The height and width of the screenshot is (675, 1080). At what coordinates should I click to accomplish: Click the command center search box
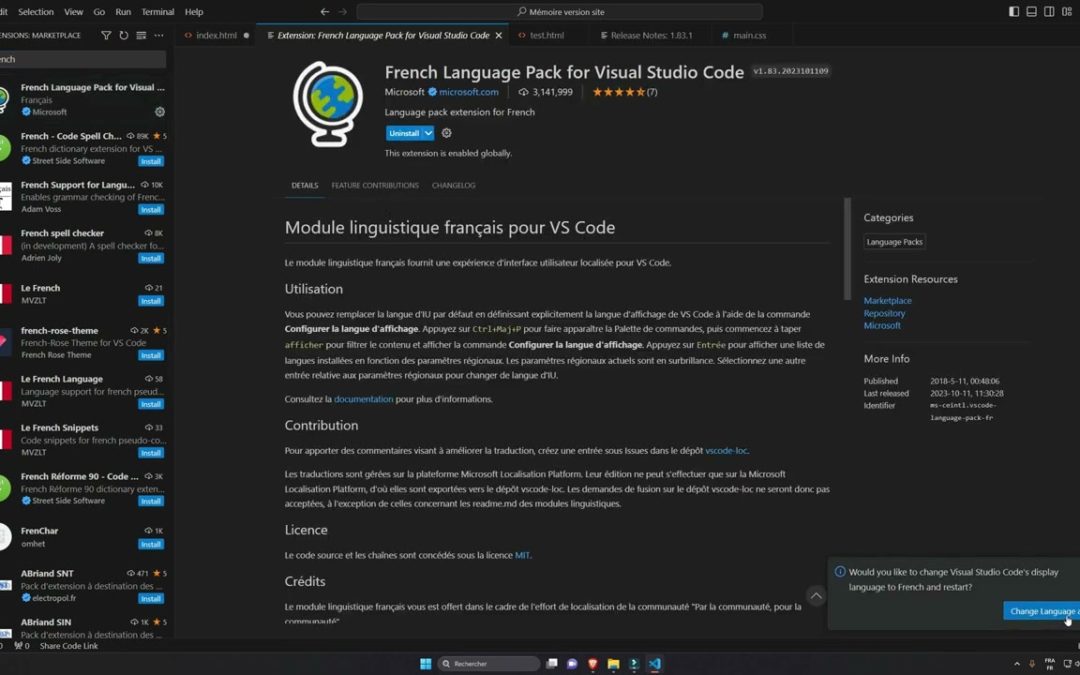click(x=559, y=12)
